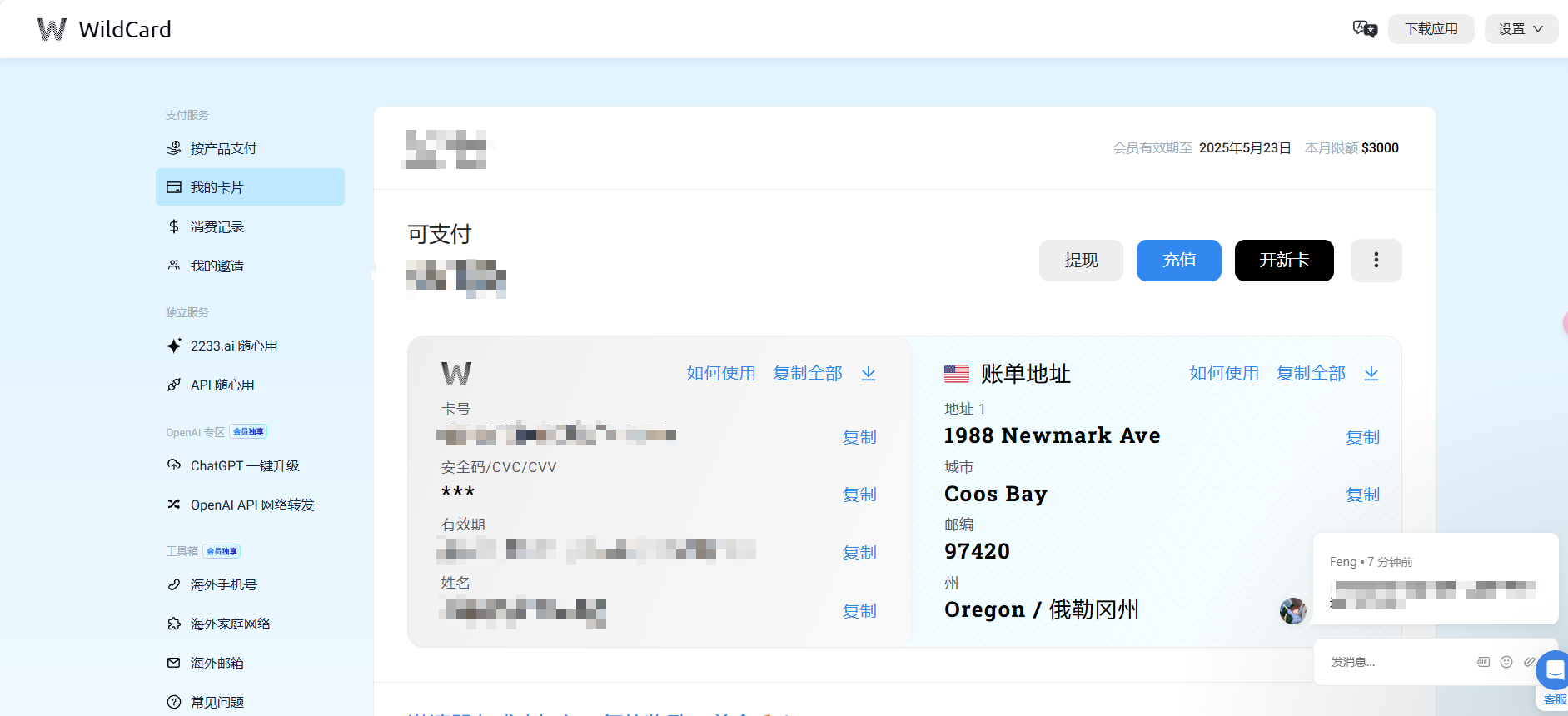The image size is (1568, 716).
Task: Open 2233.ai 随心用 service
Action: click(x=250, y=346)
